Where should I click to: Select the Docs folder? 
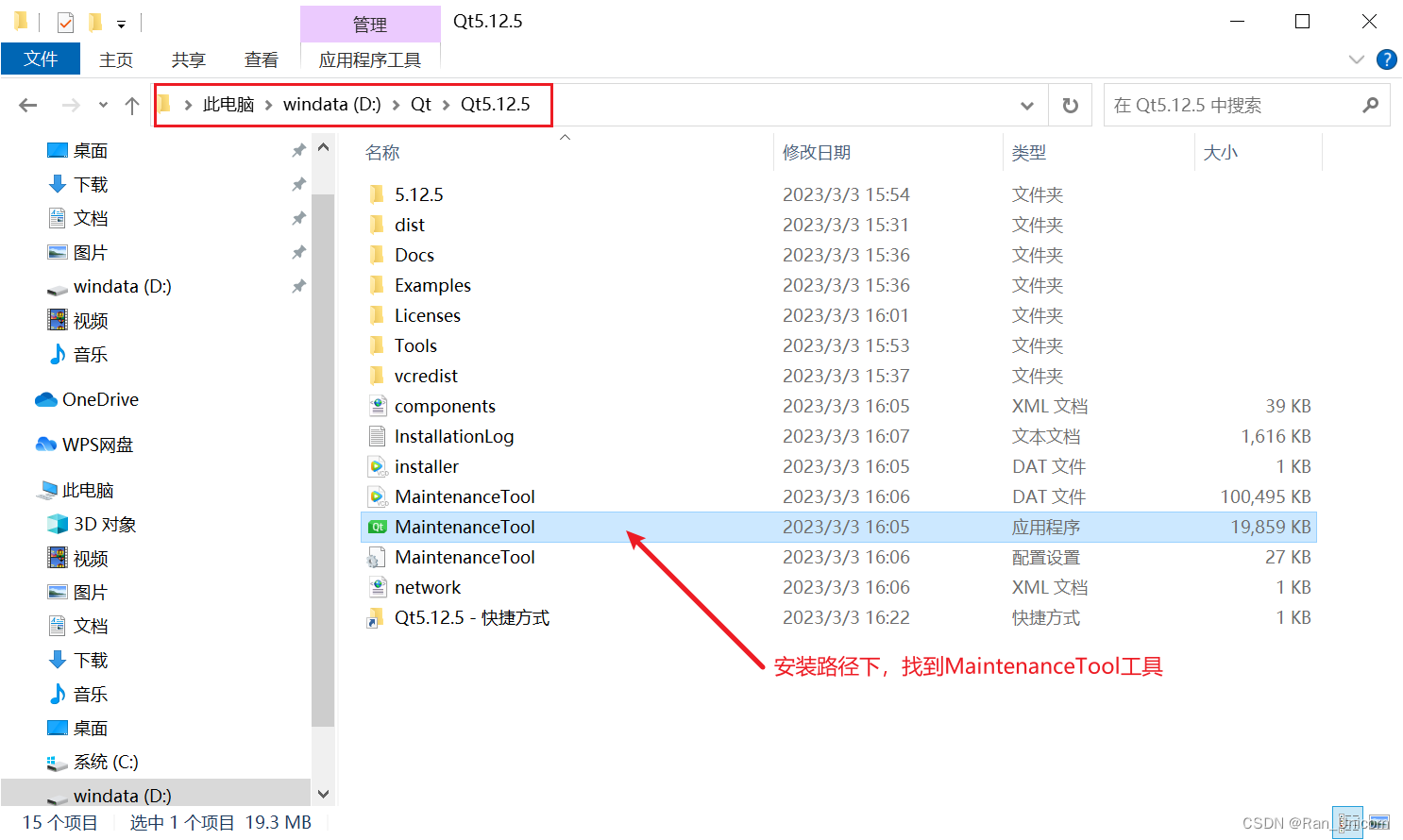(414, 255)
